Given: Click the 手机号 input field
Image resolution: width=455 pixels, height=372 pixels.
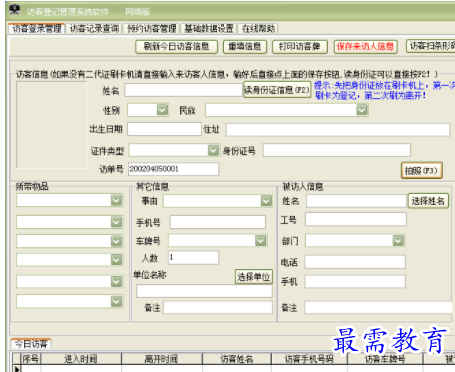Looking at the screenshot, I should 218,222.
